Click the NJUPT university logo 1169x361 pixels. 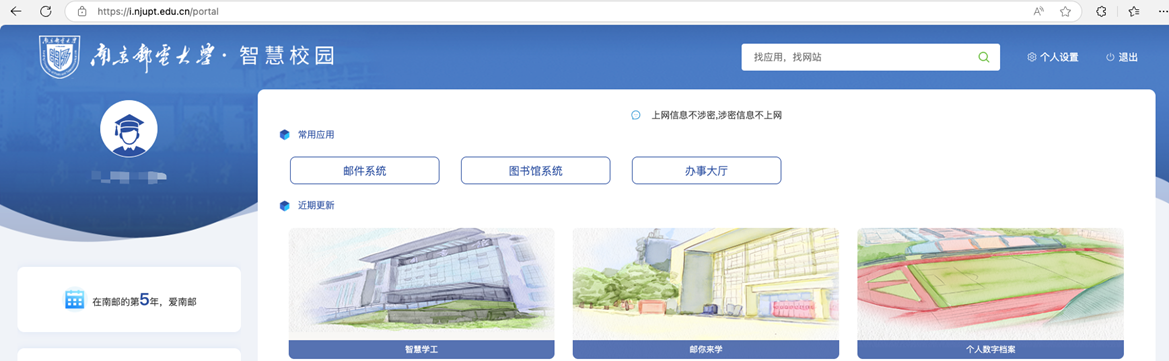point(59,56)
